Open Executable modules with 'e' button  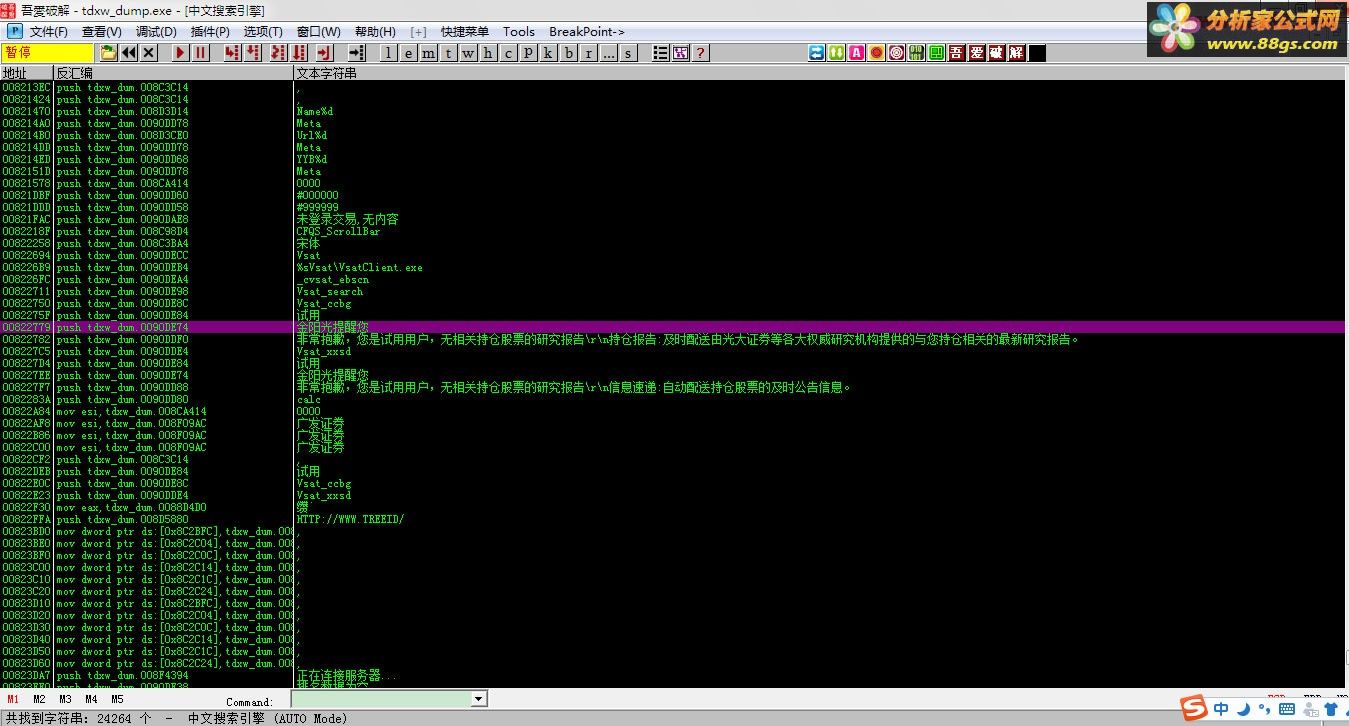[x=409, y=53]
